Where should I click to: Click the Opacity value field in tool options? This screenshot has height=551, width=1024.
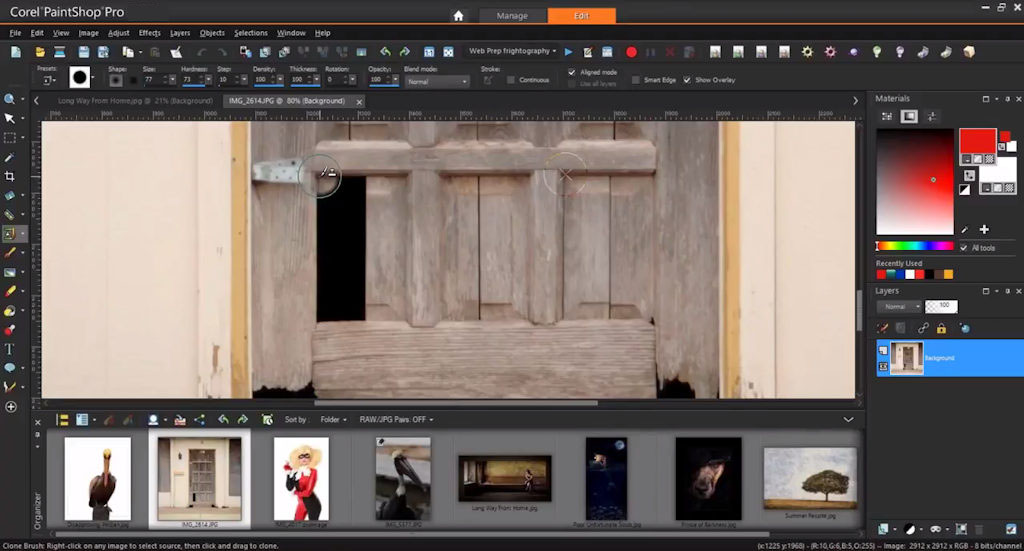(377, 80)
